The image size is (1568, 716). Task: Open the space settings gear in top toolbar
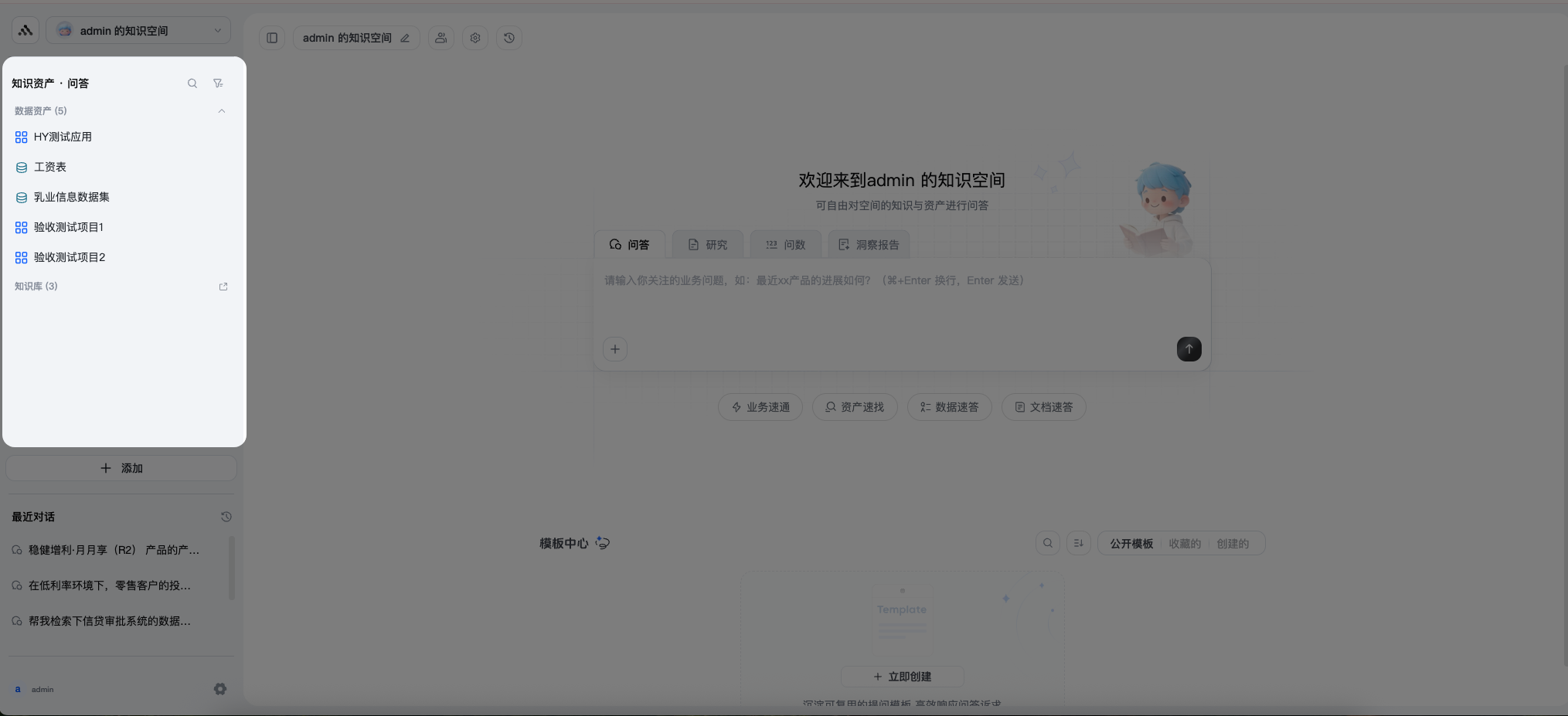point(475,38)
